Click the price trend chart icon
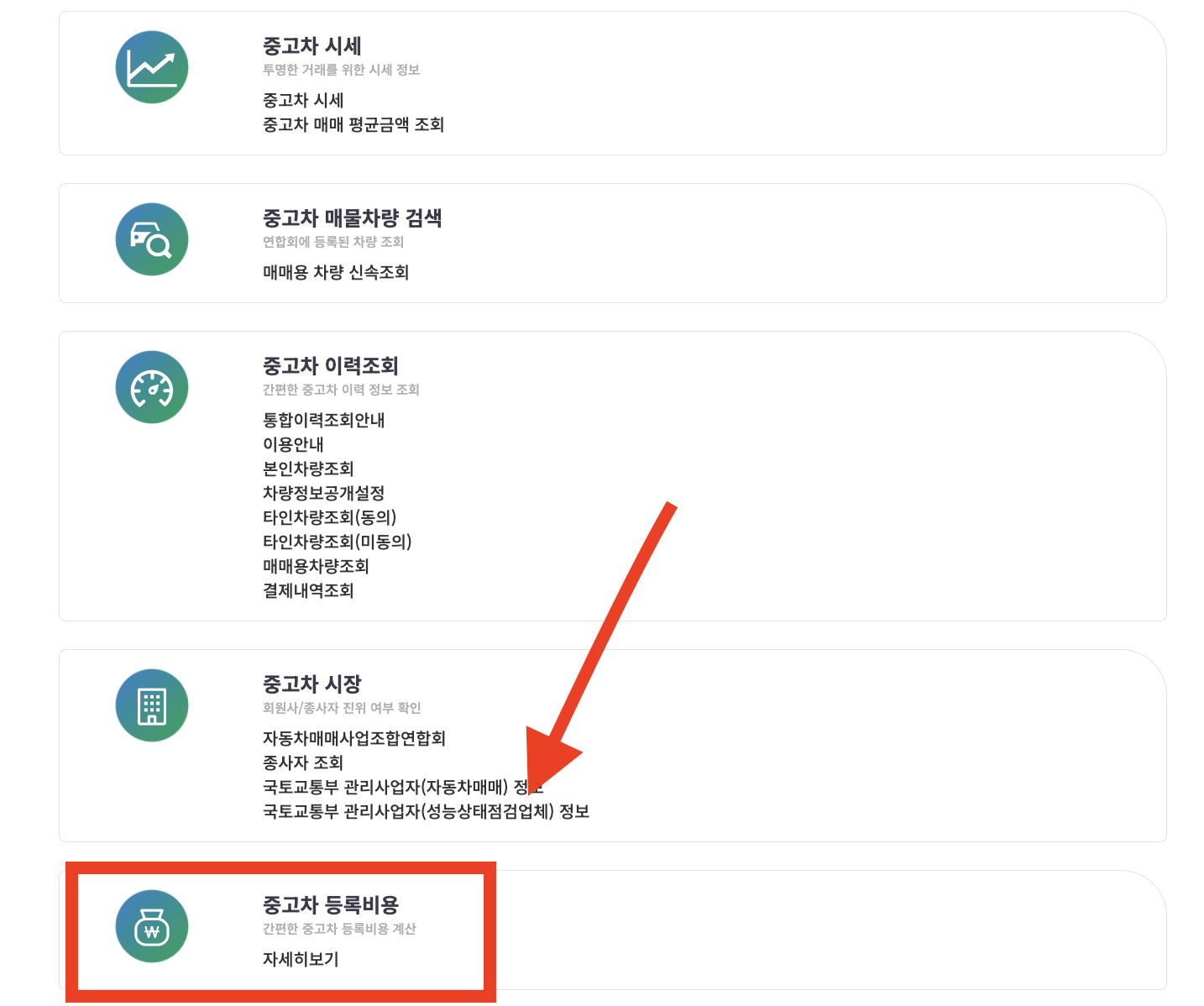This screenshot has width=1204, height=1006. coord(152,67)
